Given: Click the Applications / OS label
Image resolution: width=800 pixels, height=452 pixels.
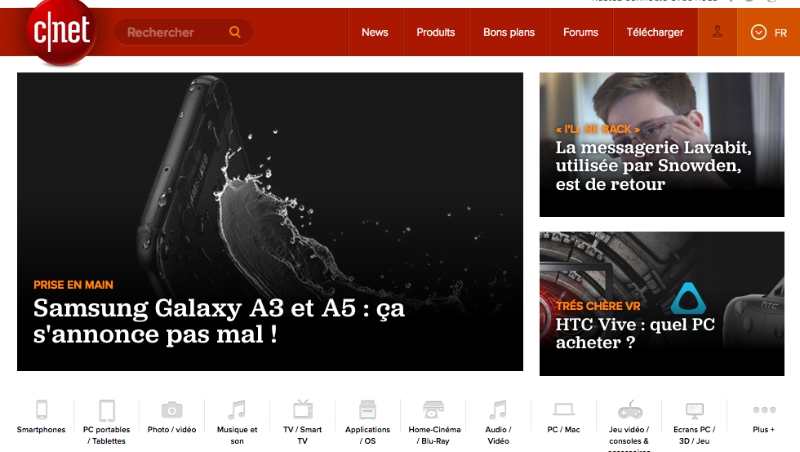Looking at the screenshot, I should point(367,435).
